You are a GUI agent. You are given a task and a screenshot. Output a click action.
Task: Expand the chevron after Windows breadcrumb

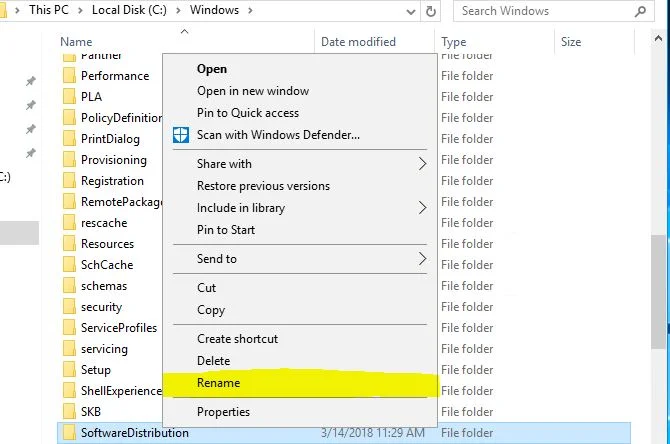(x=250, y=10)
